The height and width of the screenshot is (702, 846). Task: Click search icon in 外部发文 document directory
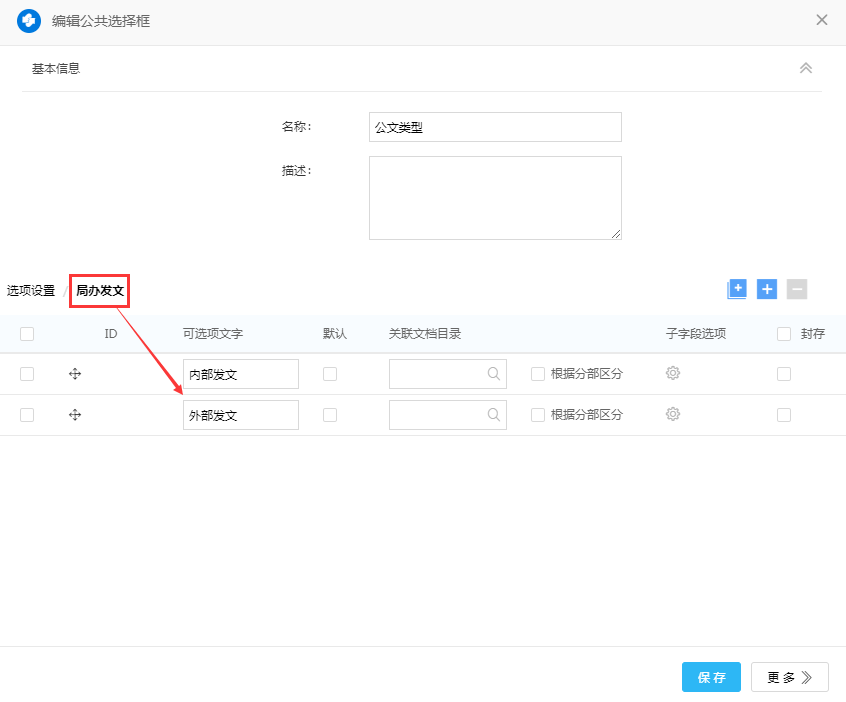(494, 415)
